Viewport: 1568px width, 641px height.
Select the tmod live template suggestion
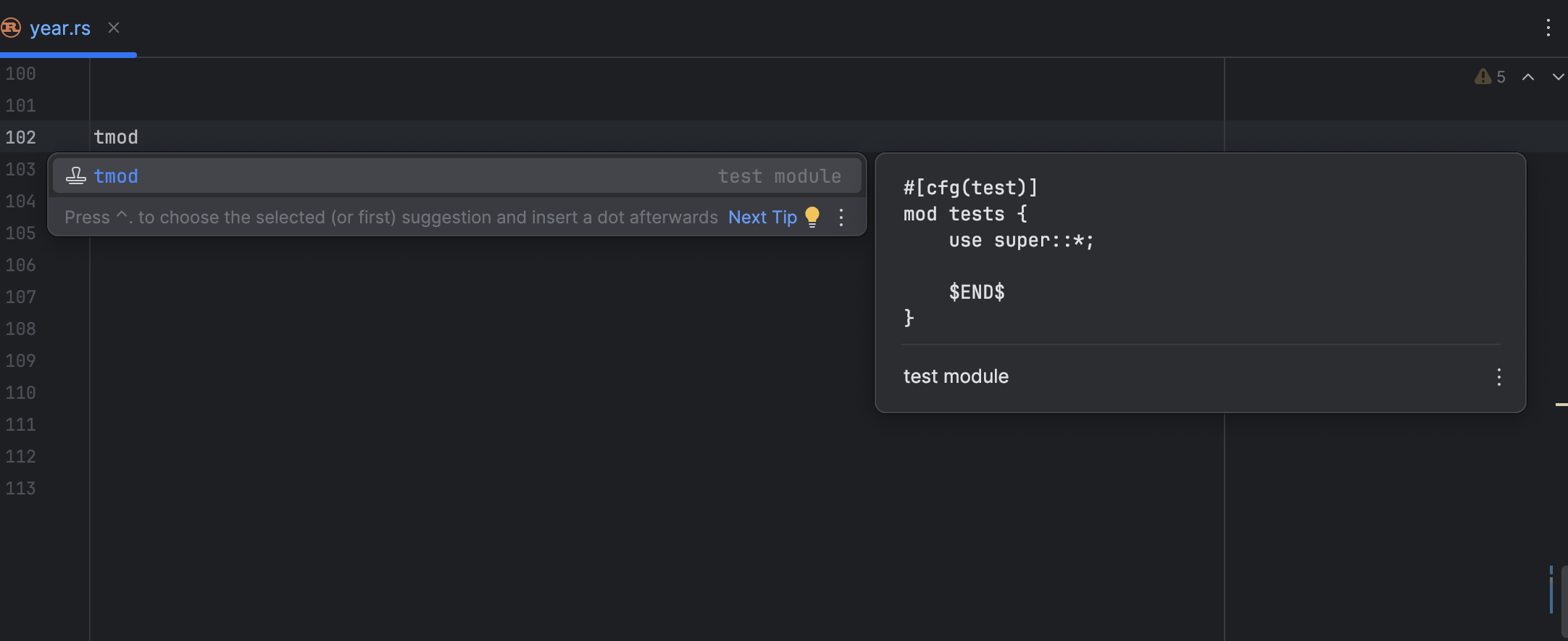pos(457,176)
